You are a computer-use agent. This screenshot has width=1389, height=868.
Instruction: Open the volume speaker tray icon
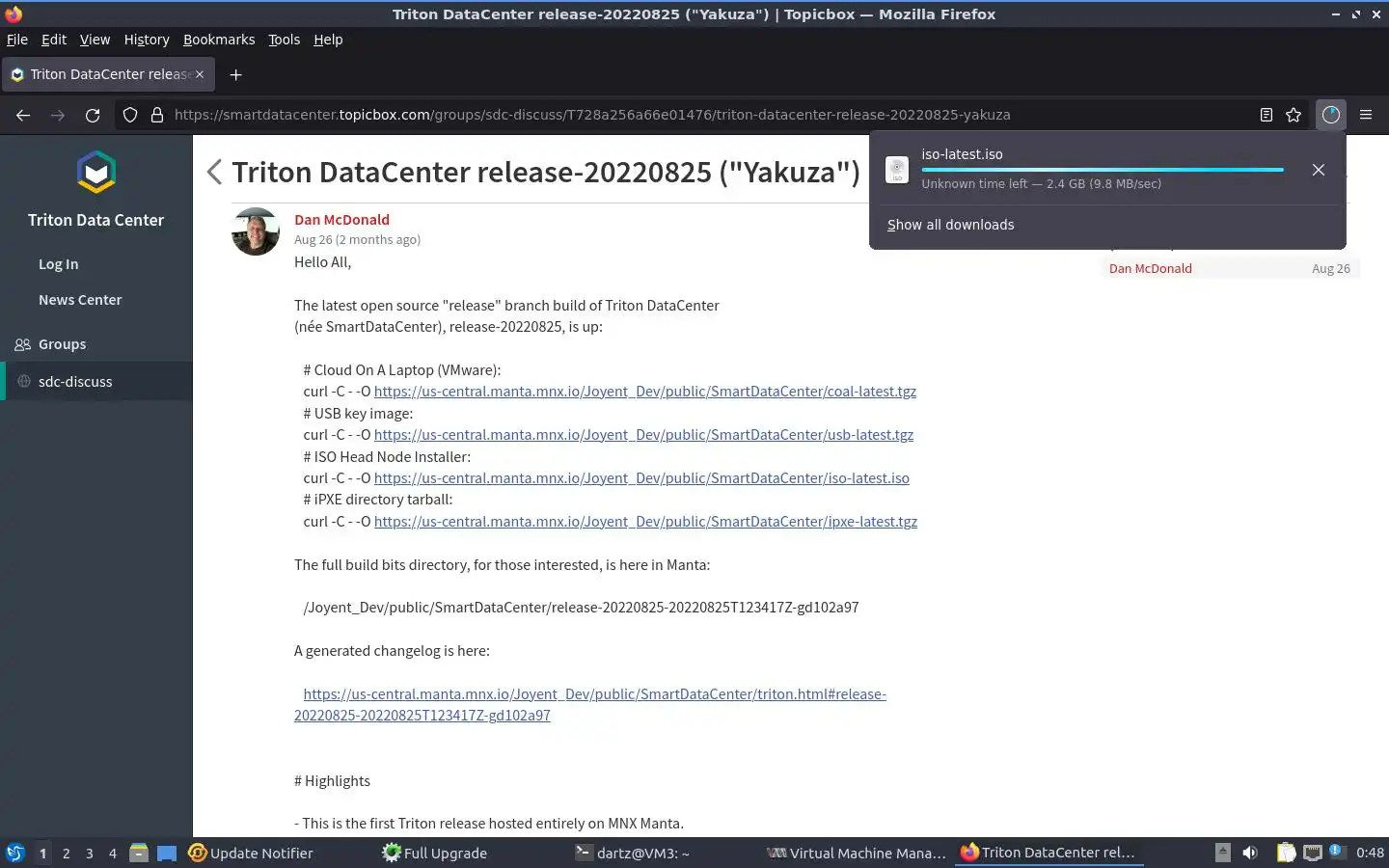[1250, 853]
